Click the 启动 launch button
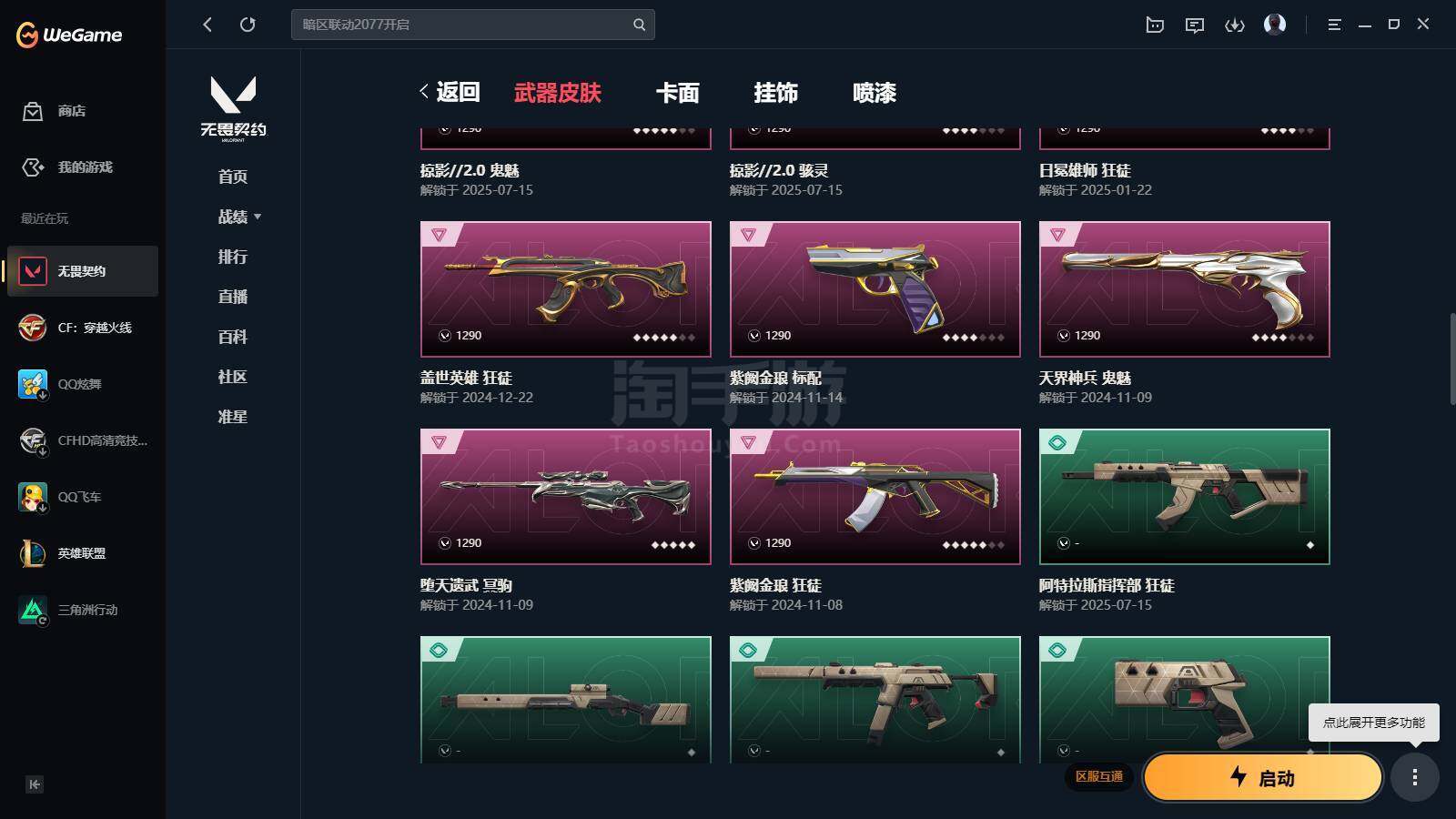1456x819 pixels. [1263, 778]
